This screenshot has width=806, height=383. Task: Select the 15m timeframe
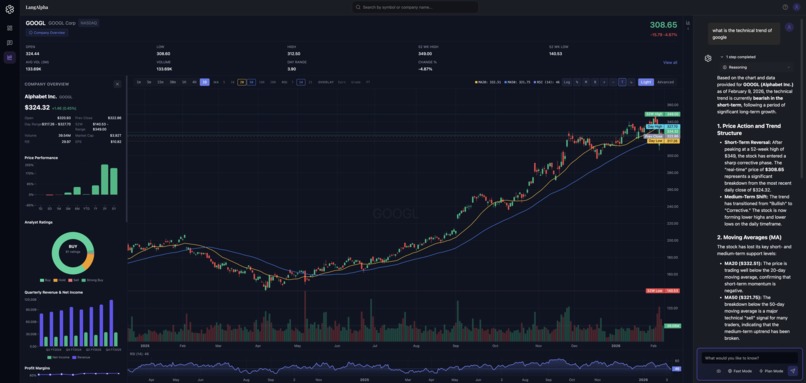pos(160,82)
